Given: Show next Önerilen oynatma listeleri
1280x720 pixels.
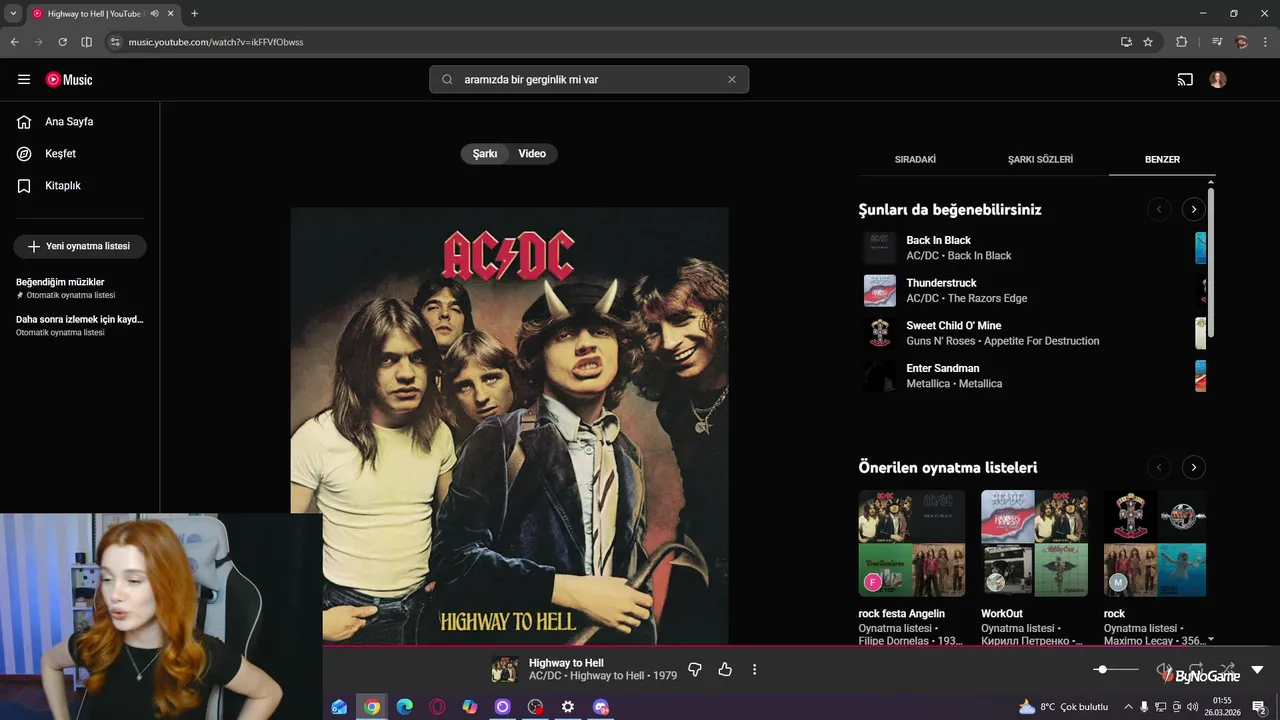Looking at the screenshot, I should (x=1193, y=467).
